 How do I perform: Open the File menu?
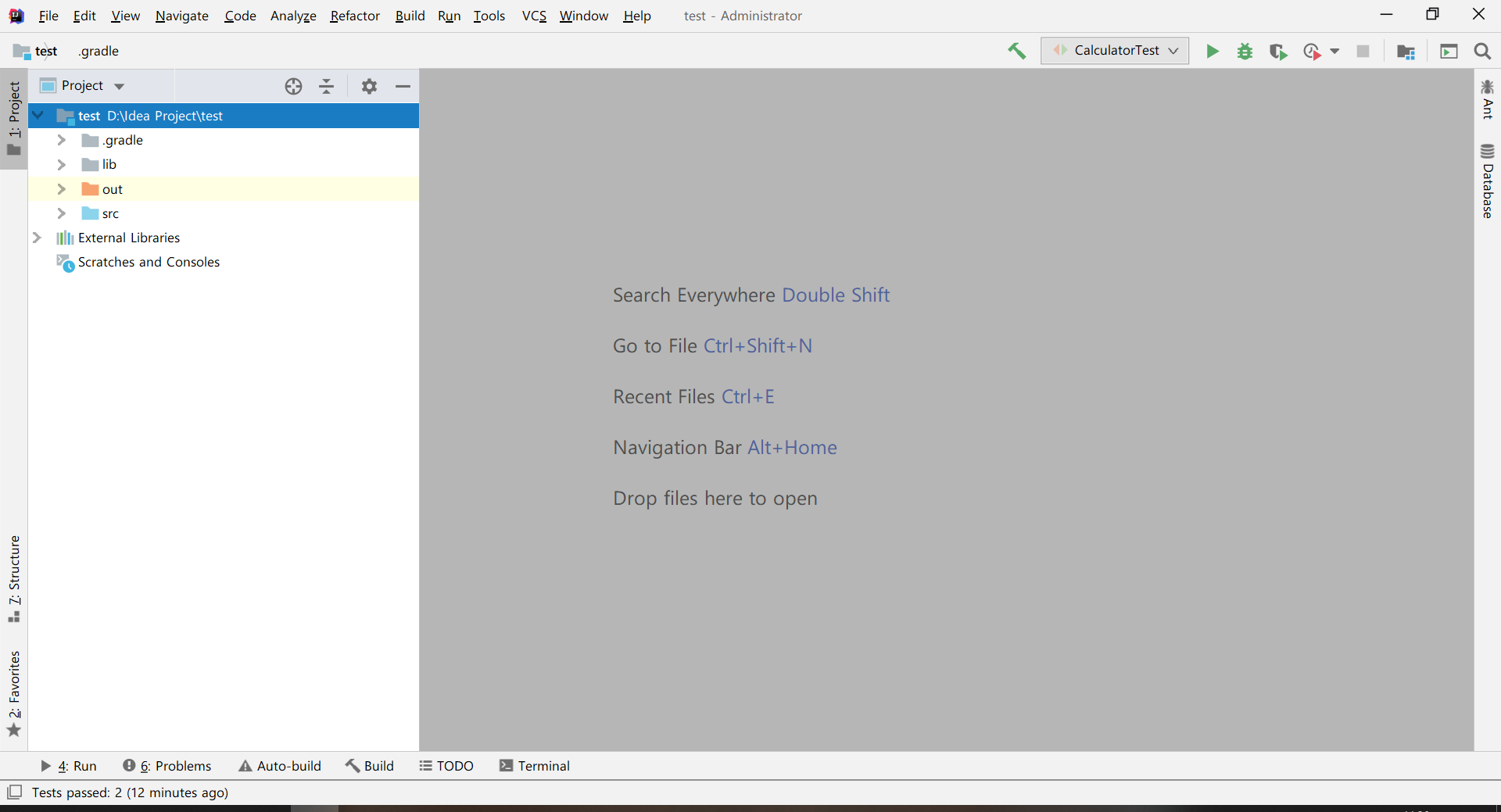48,16
